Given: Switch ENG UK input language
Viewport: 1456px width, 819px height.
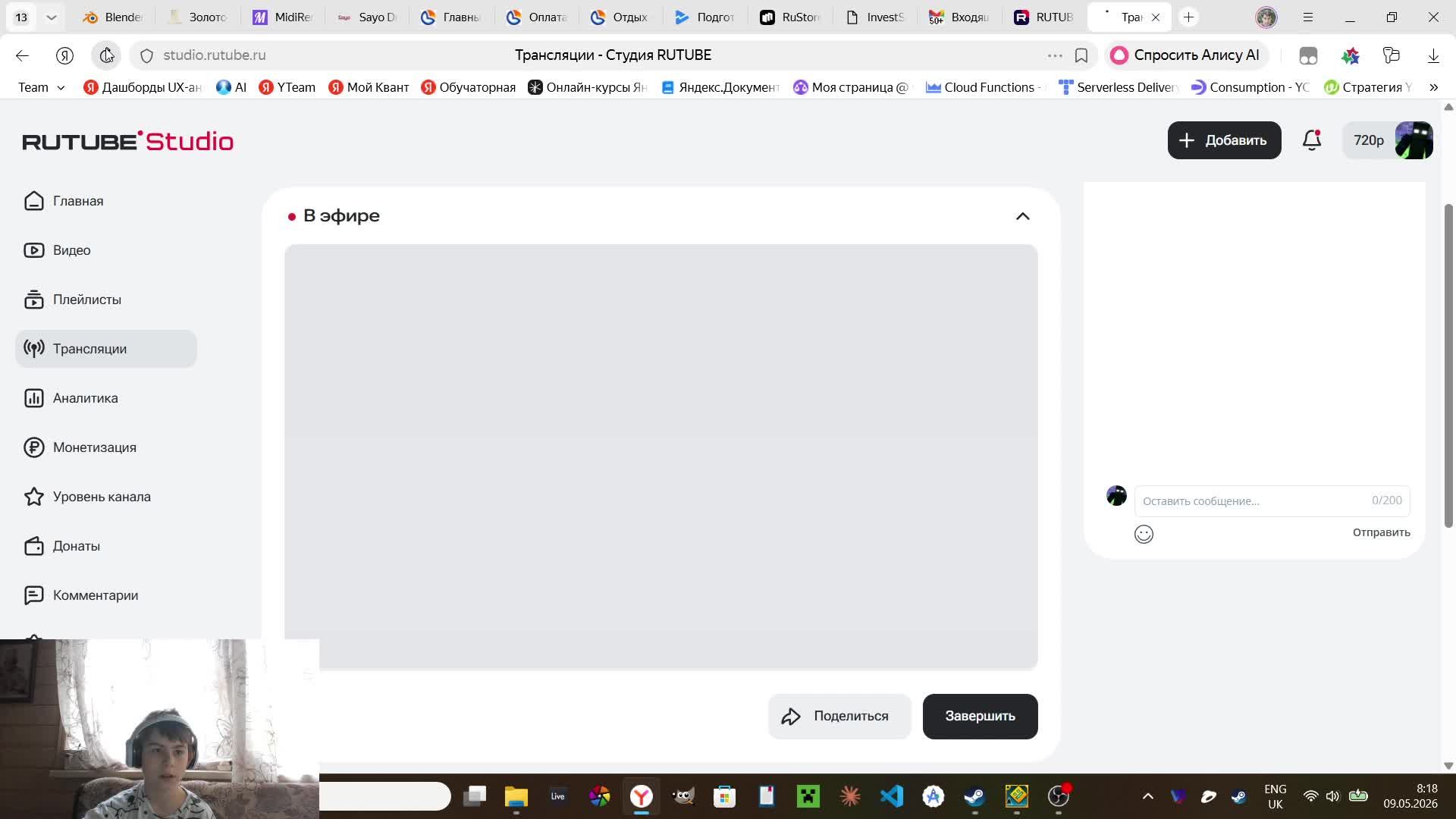Looking at the screenshot, I should [x=1276, y=796].
